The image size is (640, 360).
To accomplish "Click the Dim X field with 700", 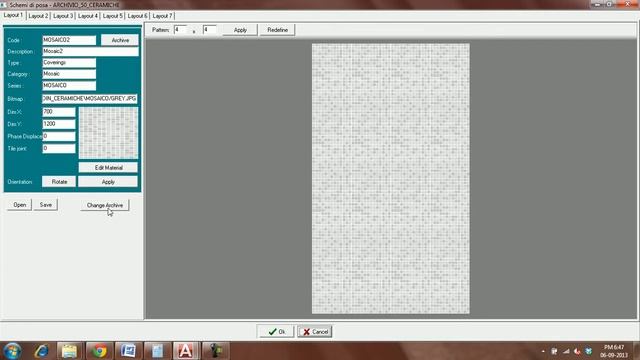I will click(59, 111).
